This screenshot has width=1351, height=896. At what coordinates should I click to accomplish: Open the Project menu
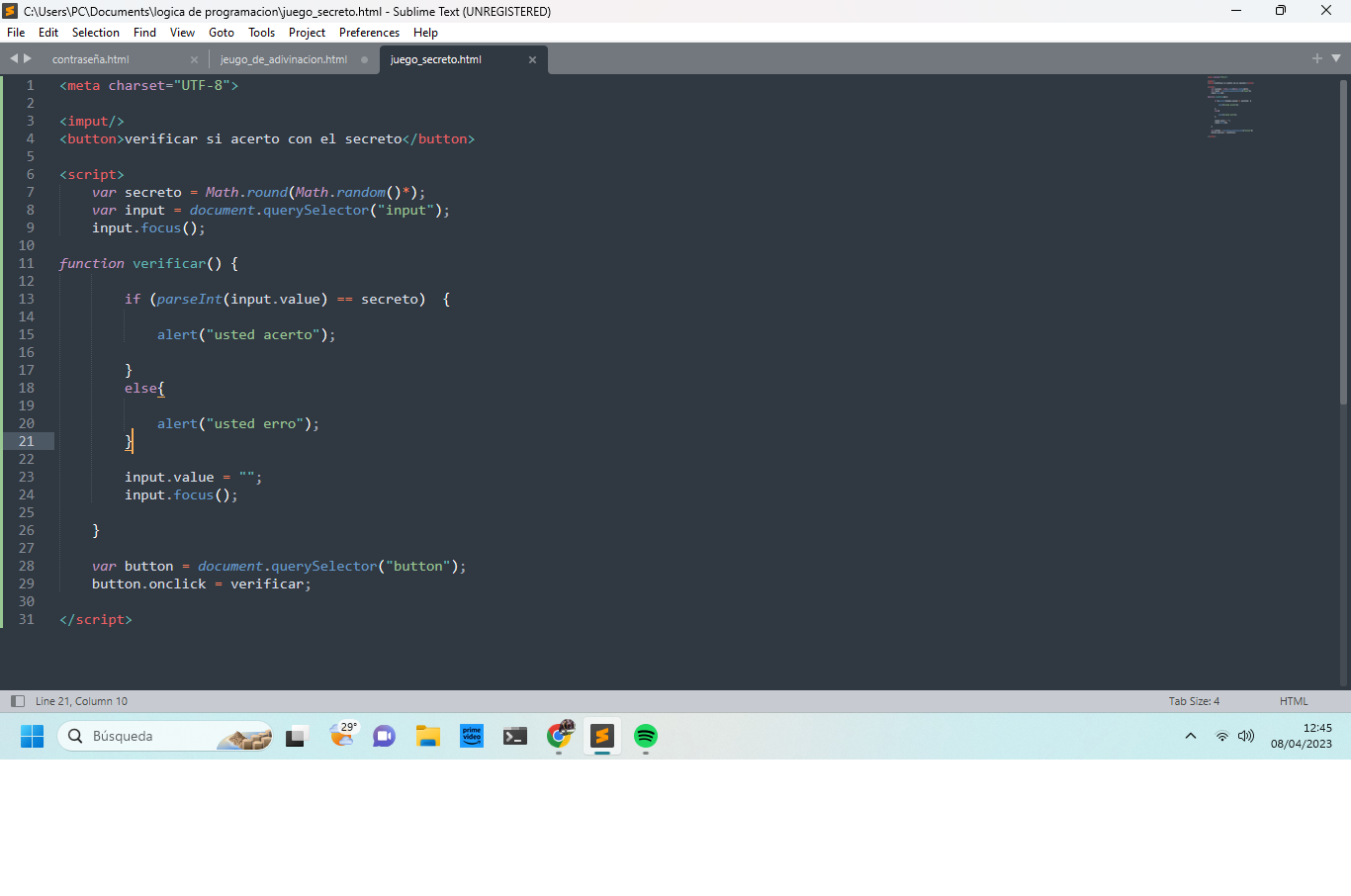308,33
